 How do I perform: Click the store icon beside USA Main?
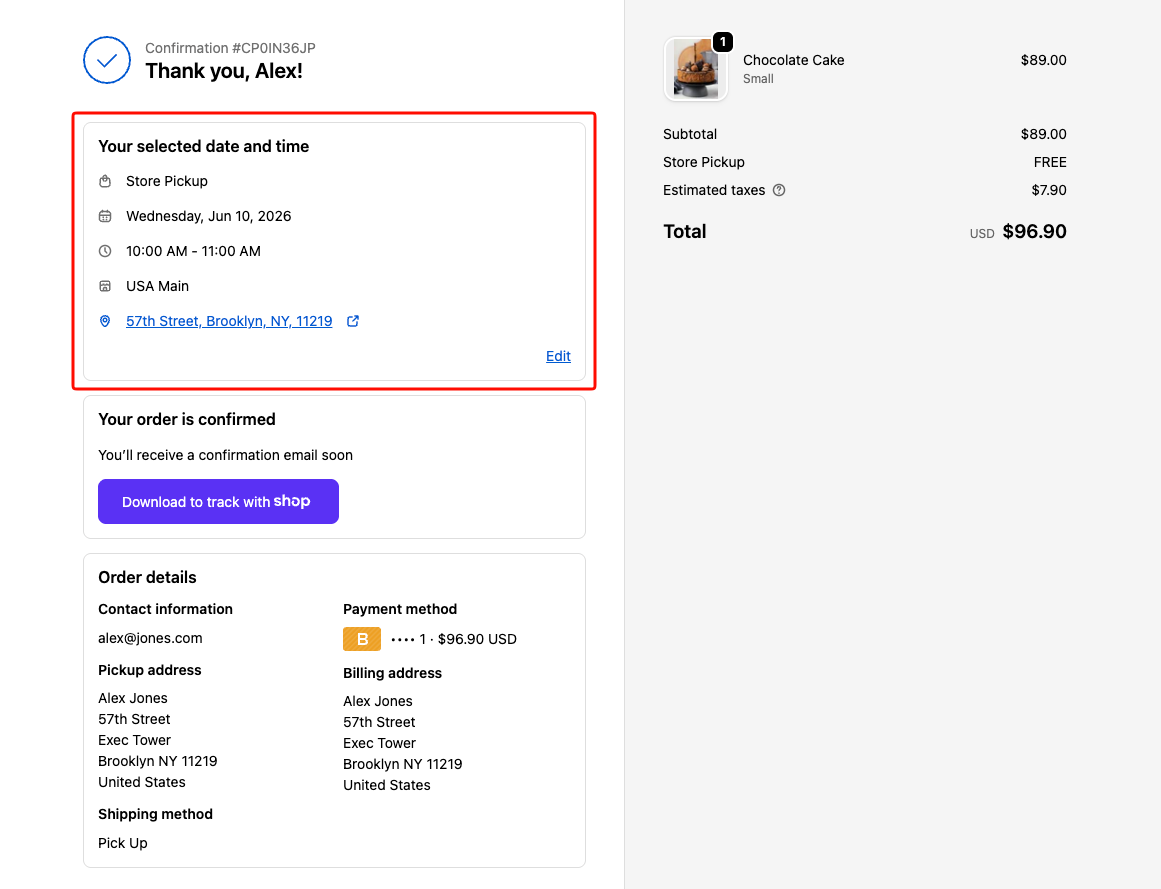pyautogui.click(x=105, y=286)
